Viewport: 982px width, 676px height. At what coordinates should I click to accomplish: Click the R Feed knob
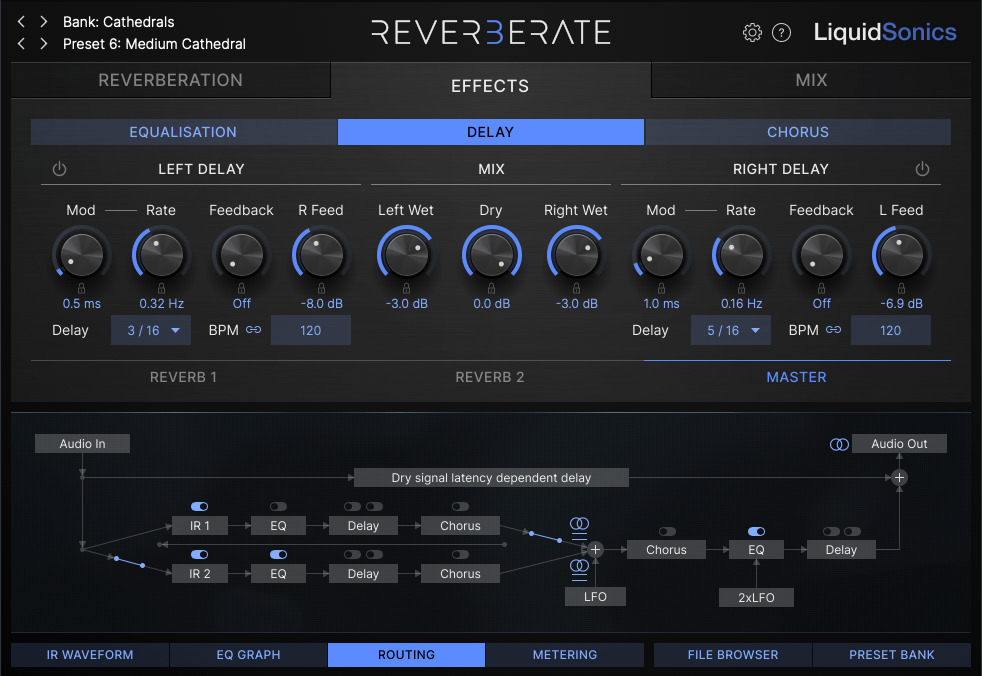(321, 254)
